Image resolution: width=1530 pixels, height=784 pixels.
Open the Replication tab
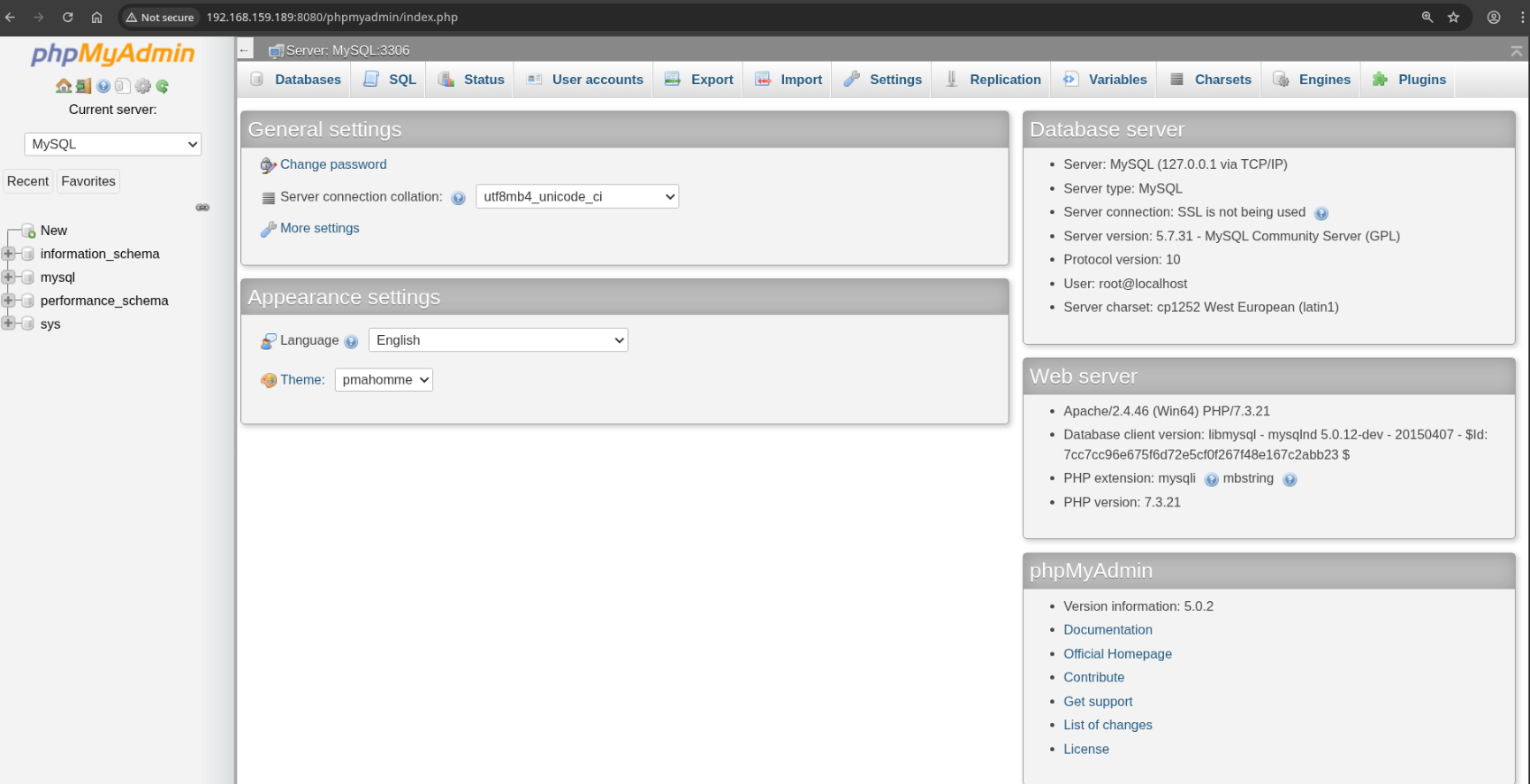pyautogui.click(x=992, y=80)
